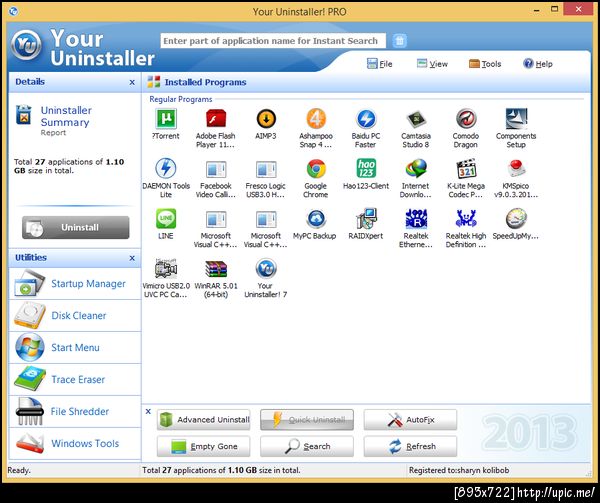Open Startup Manager utility
The width and height of the screenshot is (600, 503).
click(x=75, y=283)
